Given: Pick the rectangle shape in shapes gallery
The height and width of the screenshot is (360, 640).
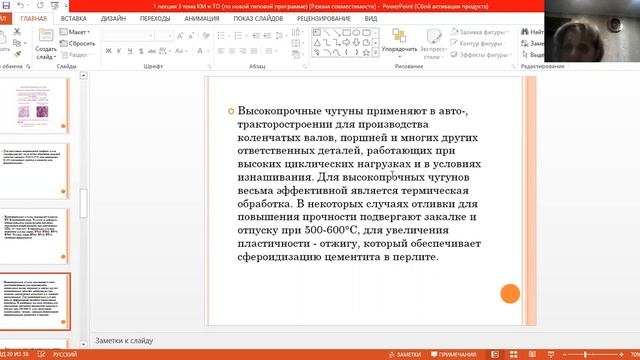Looking at the screenshot, I should pyautogui.click(x=347, y=32).
